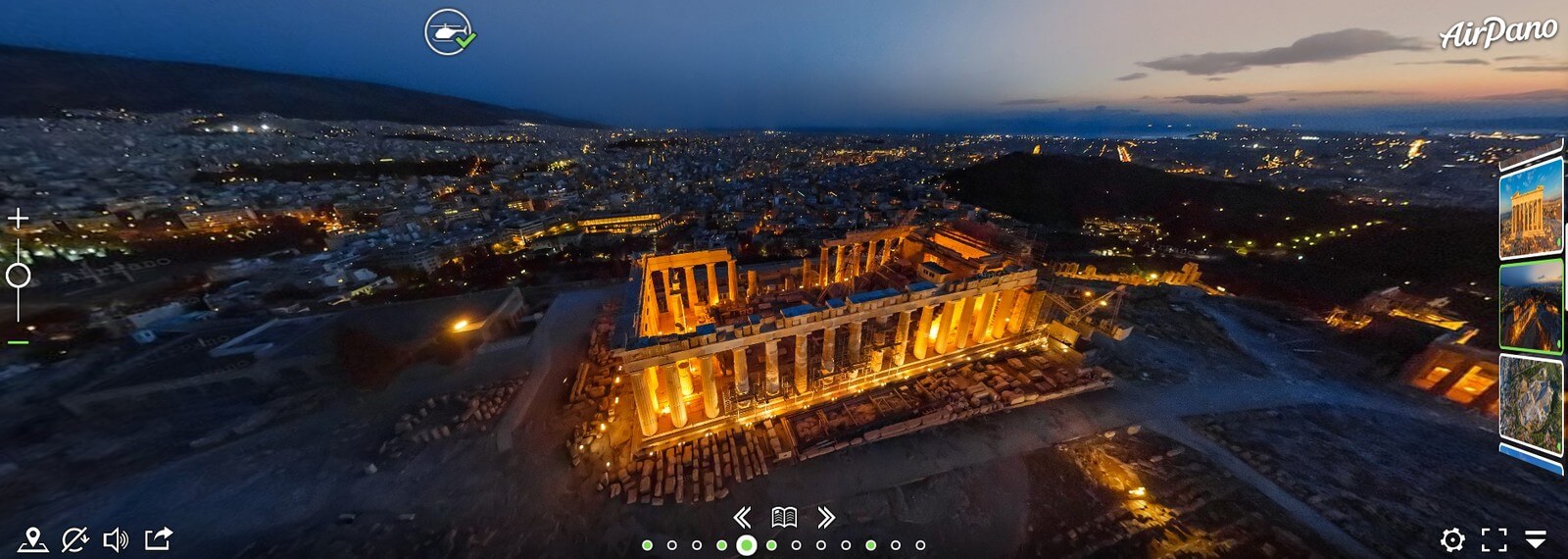The image size is (1568, 559).
Task: Open the settings gear icon
Action: pos(1452,539)
